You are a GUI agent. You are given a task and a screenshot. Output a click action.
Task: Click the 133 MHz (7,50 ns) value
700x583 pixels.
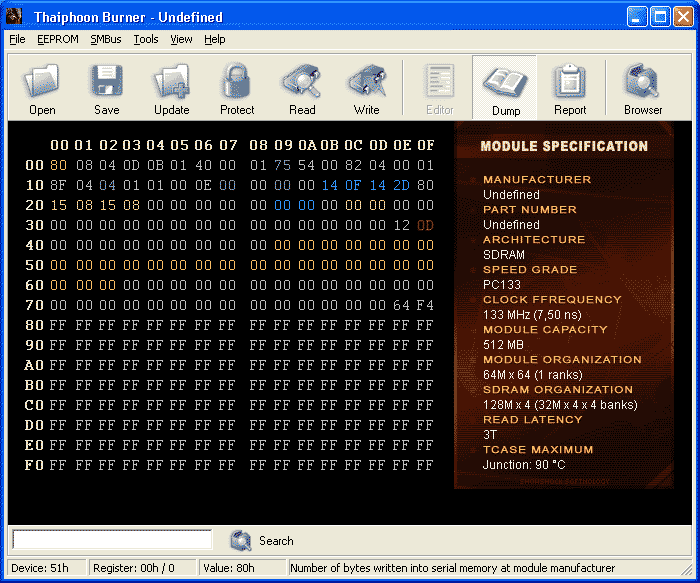coord(532,315)
